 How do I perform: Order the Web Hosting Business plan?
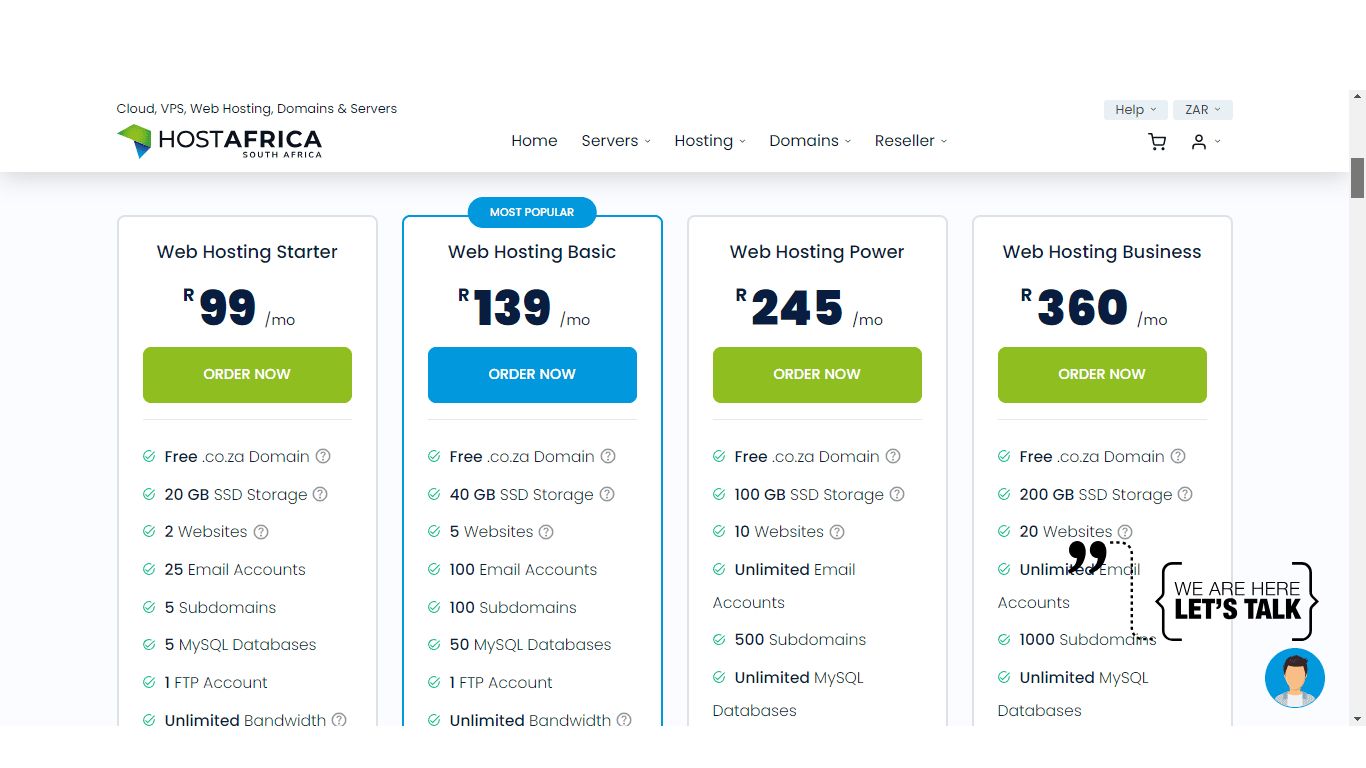coord(1102,375)
